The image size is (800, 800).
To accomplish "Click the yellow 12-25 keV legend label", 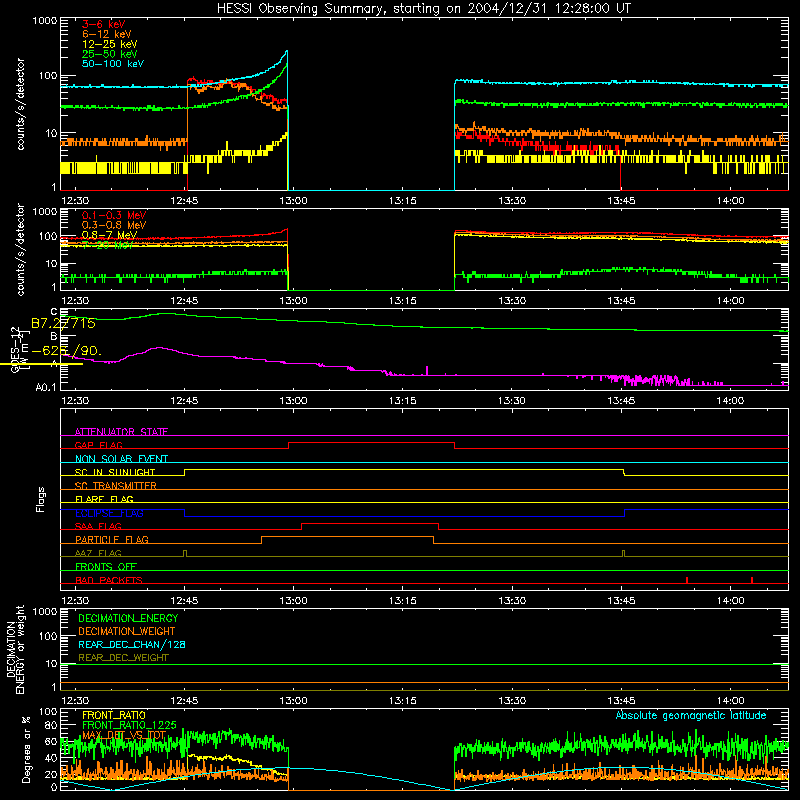I will coord(109,44).
